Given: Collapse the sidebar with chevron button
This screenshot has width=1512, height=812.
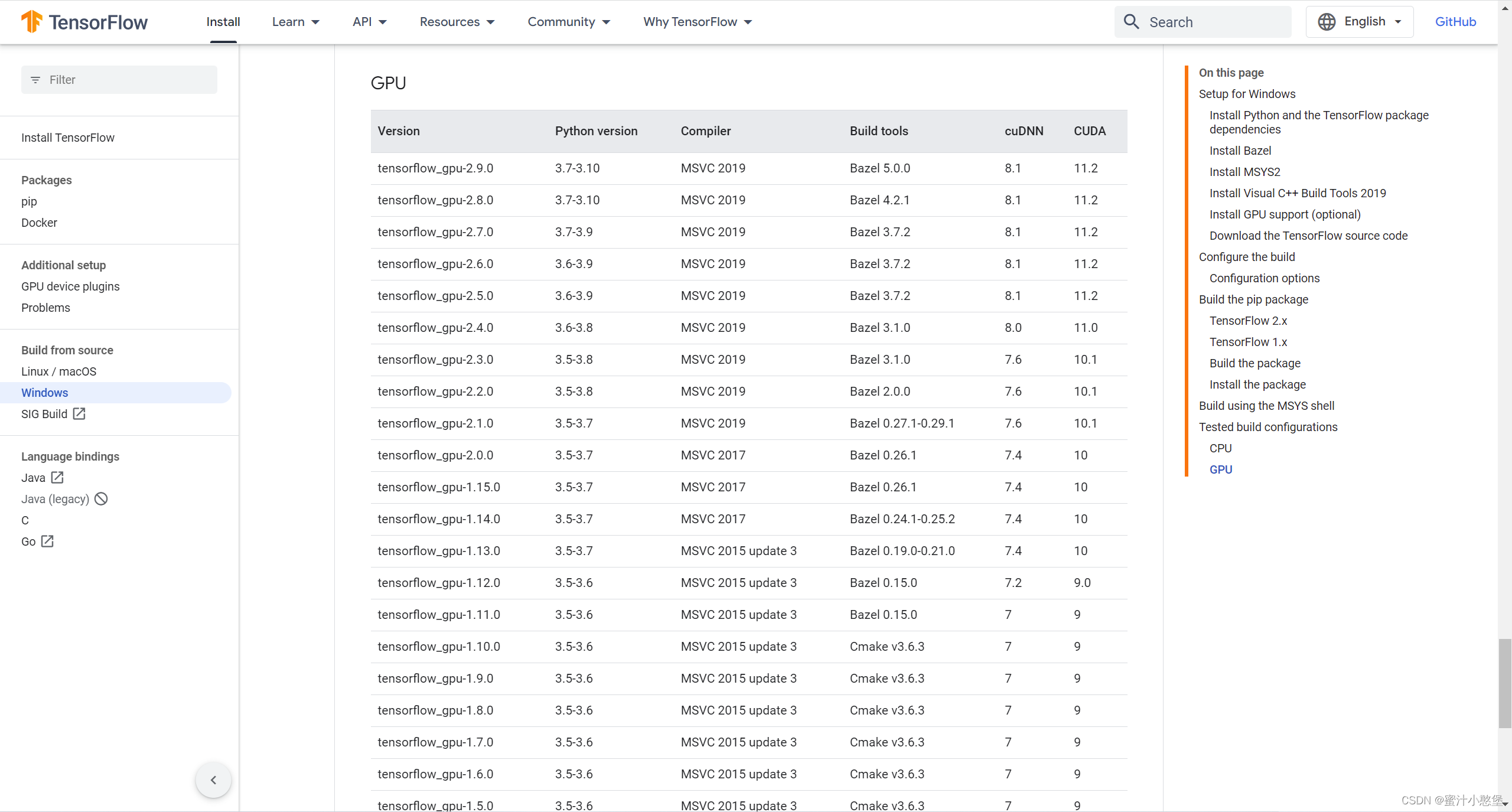Looking at the screenshot, I should [x=213, y=780].
